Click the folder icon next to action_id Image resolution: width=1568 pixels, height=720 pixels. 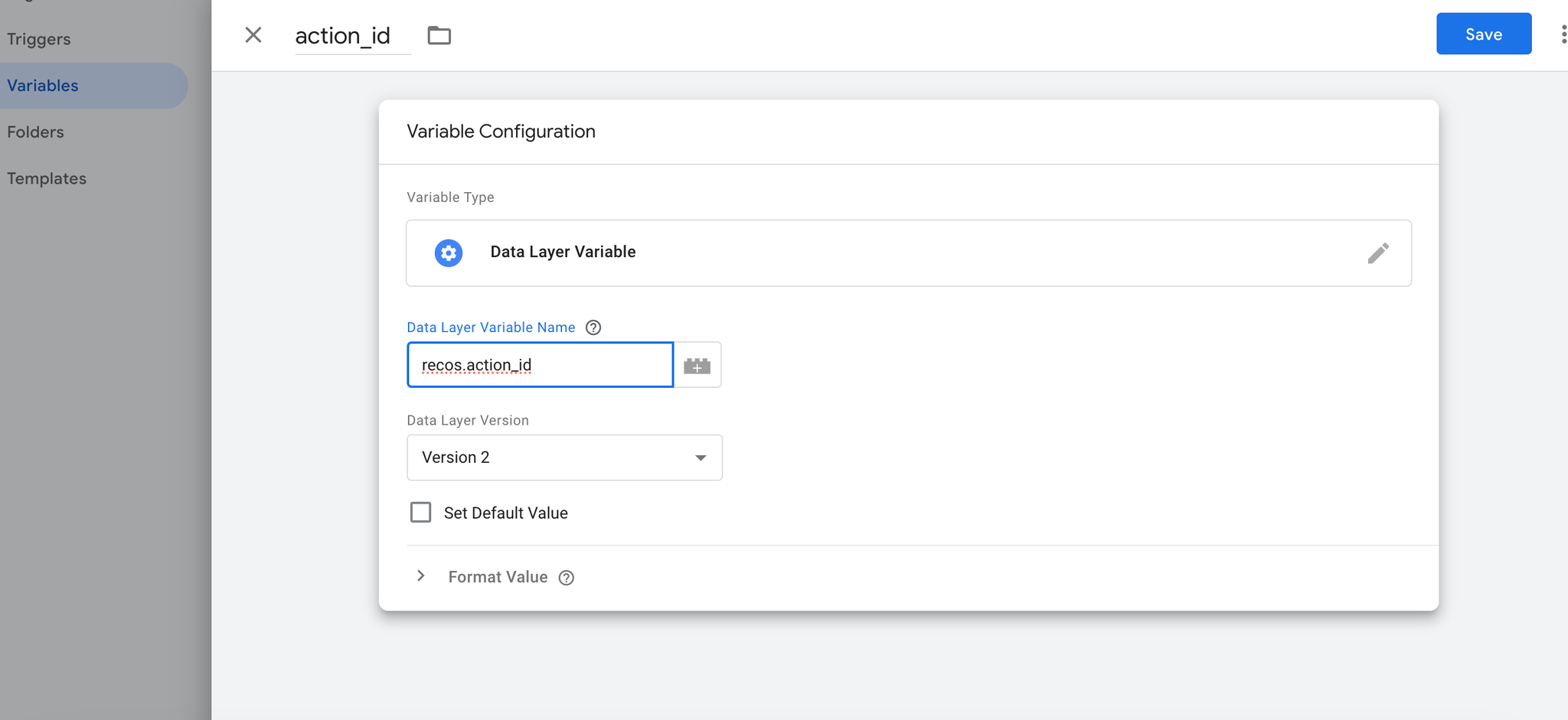(439, 35)
